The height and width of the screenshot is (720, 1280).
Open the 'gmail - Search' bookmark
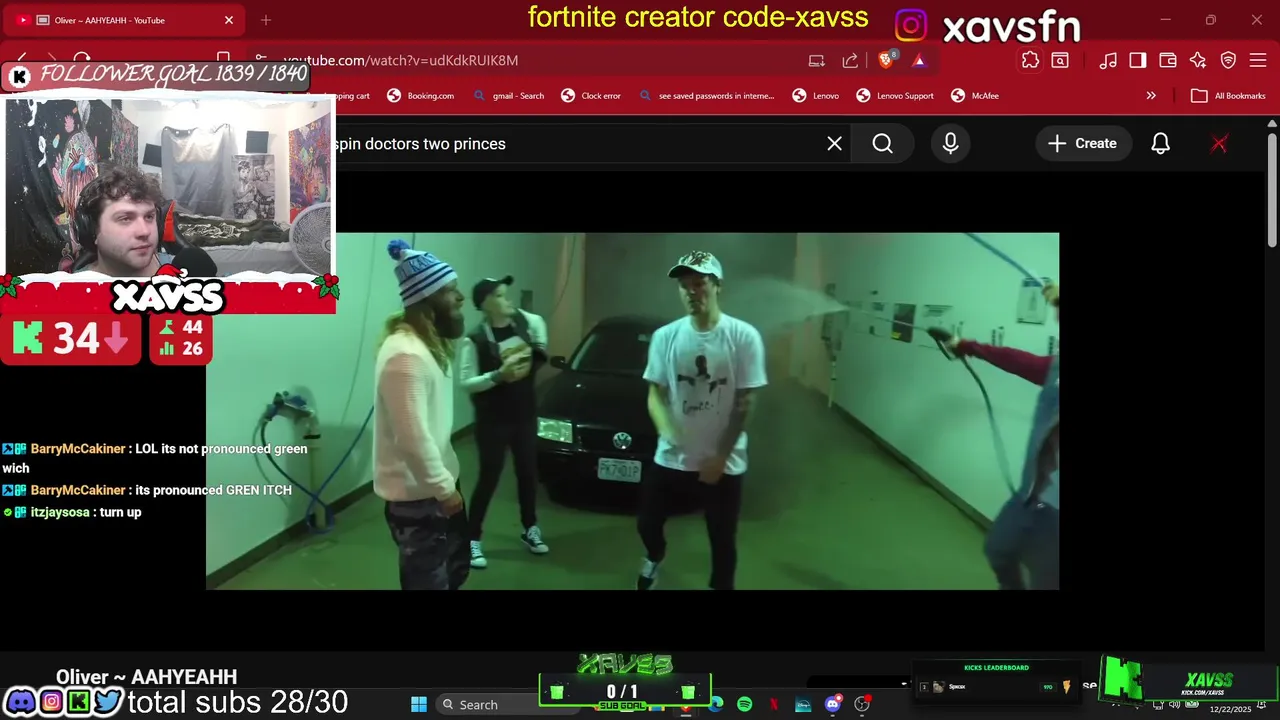click(x=510, y=96)
